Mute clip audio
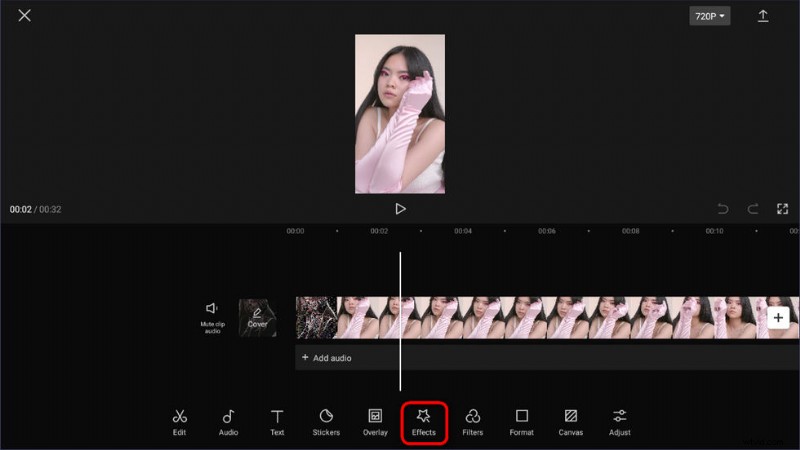 click(x=212, y=317)
